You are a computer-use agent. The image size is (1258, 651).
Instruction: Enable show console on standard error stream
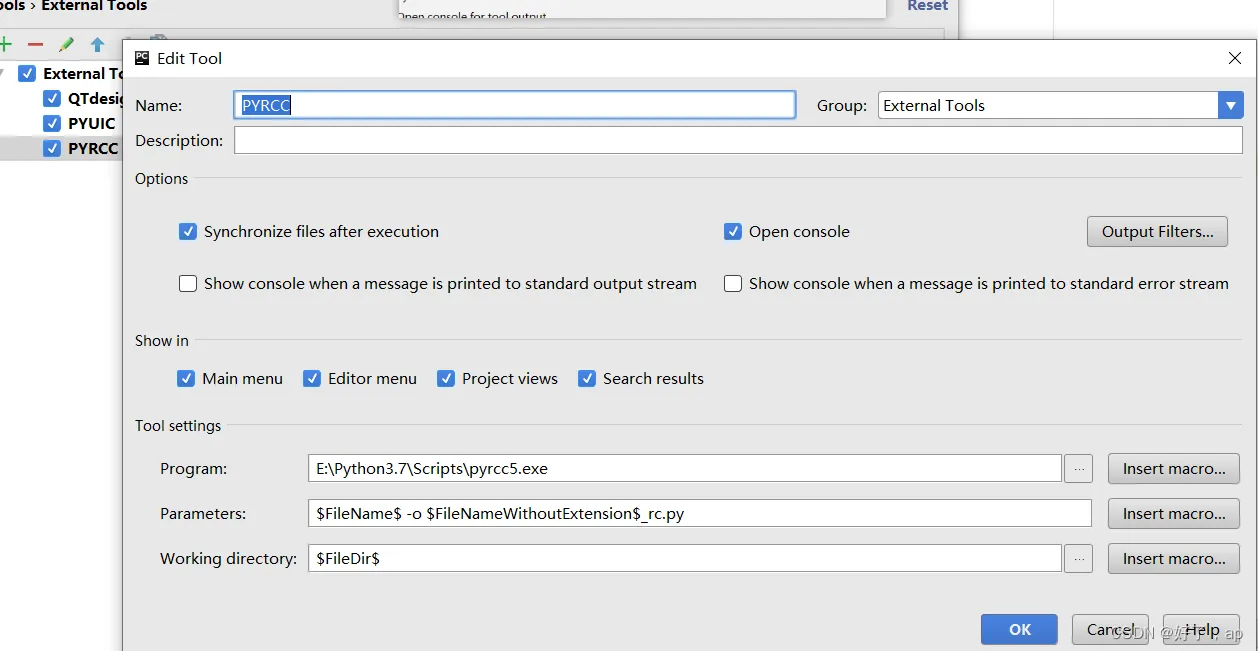coord(733,284)
